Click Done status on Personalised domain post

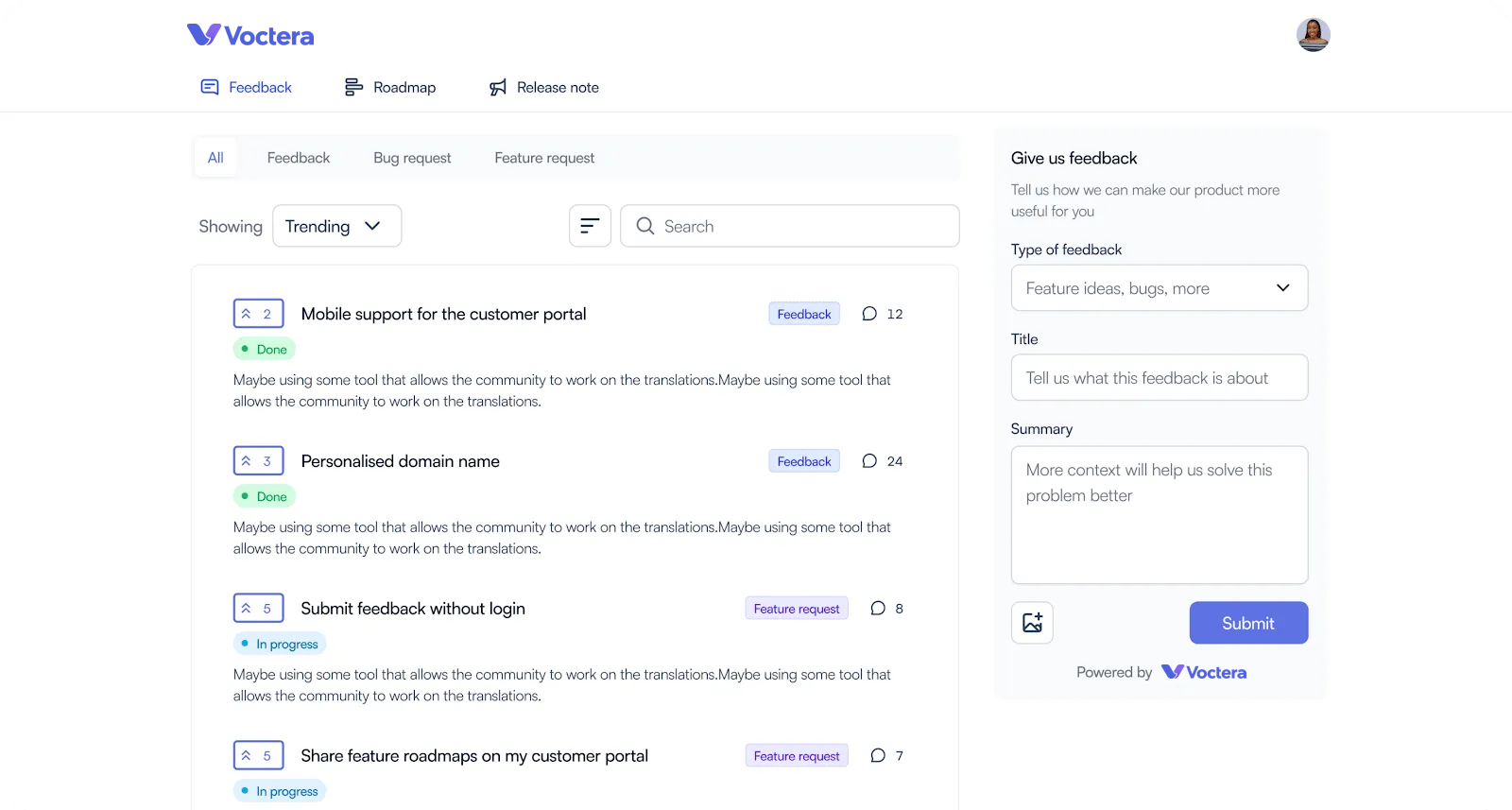click(265, 497)
